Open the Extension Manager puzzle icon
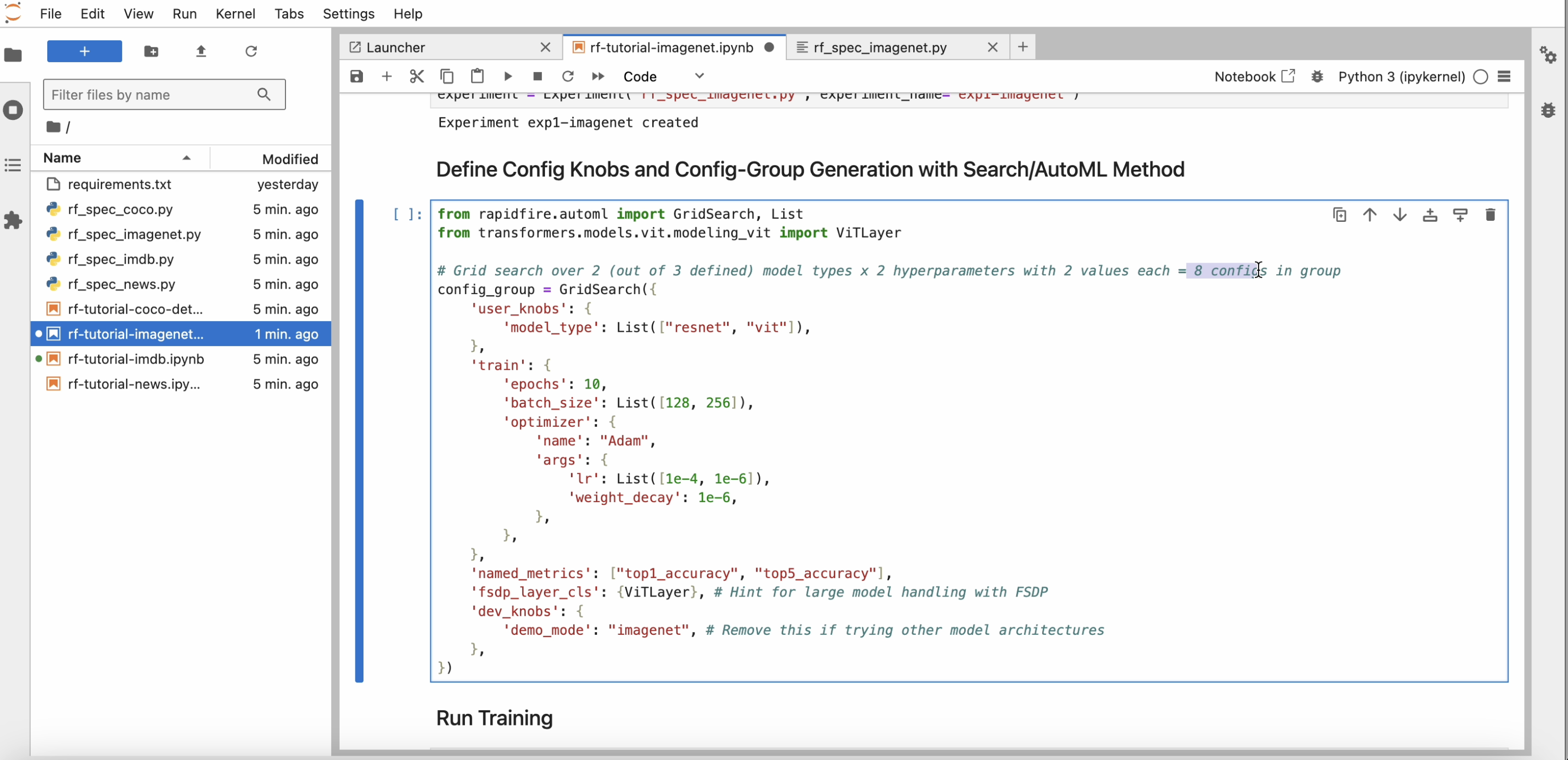This screenshot has height=760, width=1568. 13,220
